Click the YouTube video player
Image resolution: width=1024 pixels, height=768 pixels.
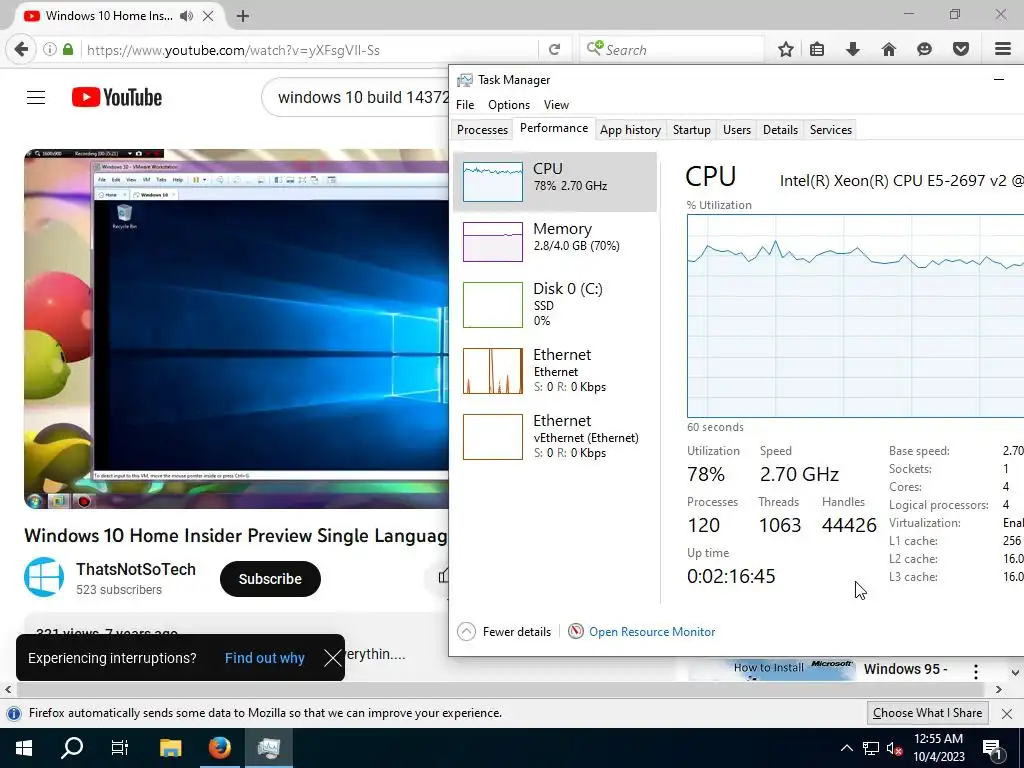pyautogui.click(x=236, y=328)
